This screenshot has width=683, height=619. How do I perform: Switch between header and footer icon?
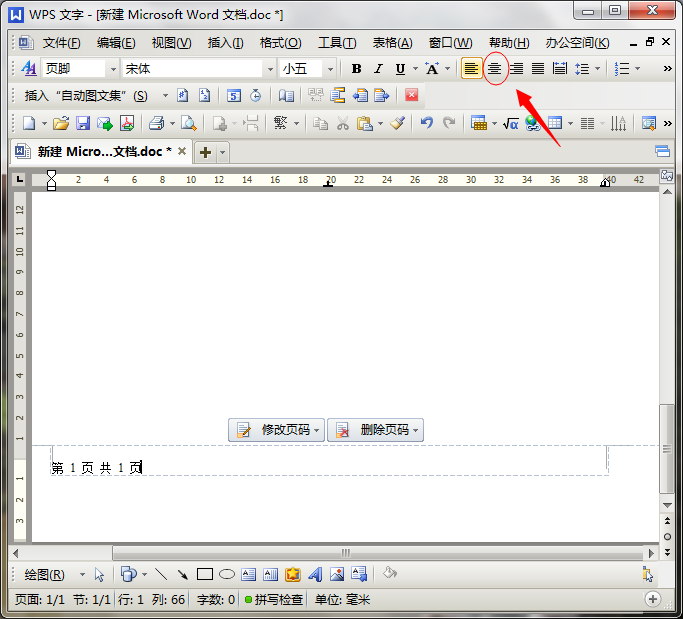point(338,95)
